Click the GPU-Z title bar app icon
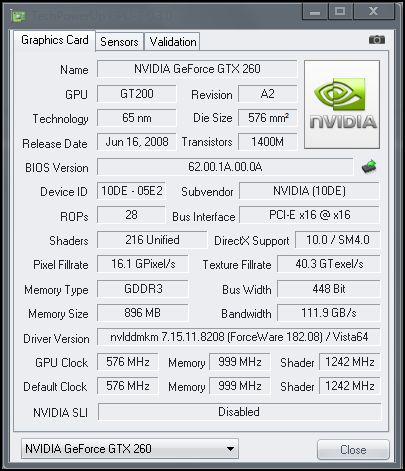 [18, 15]
